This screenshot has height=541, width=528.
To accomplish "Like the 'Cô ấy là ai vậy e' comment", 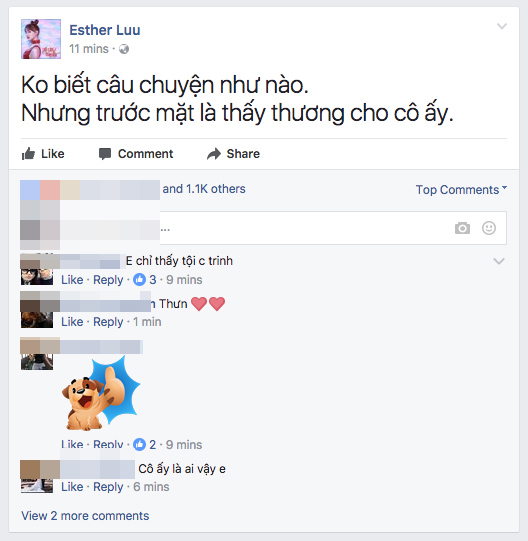I will pyautogui.click(x=72, y=487).
